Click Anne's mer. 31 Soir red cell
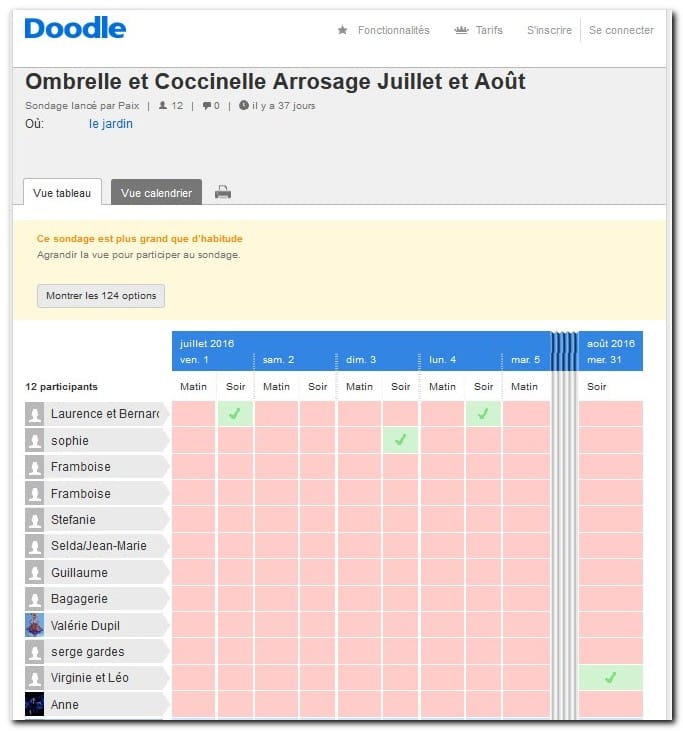 point(610,704)
